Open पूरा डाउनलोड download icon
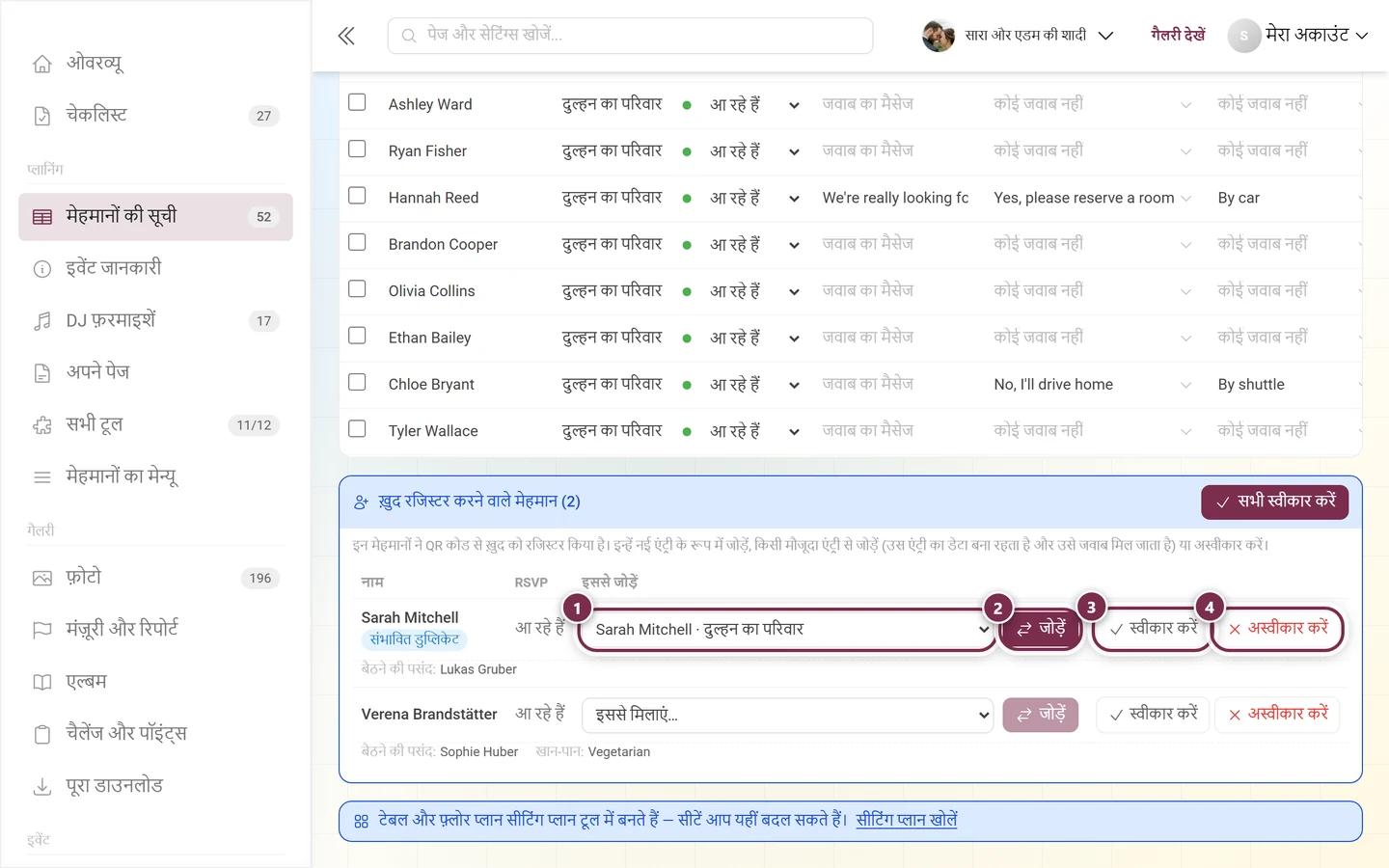Viewport: 1389px width, 868px height. point(42,787)
